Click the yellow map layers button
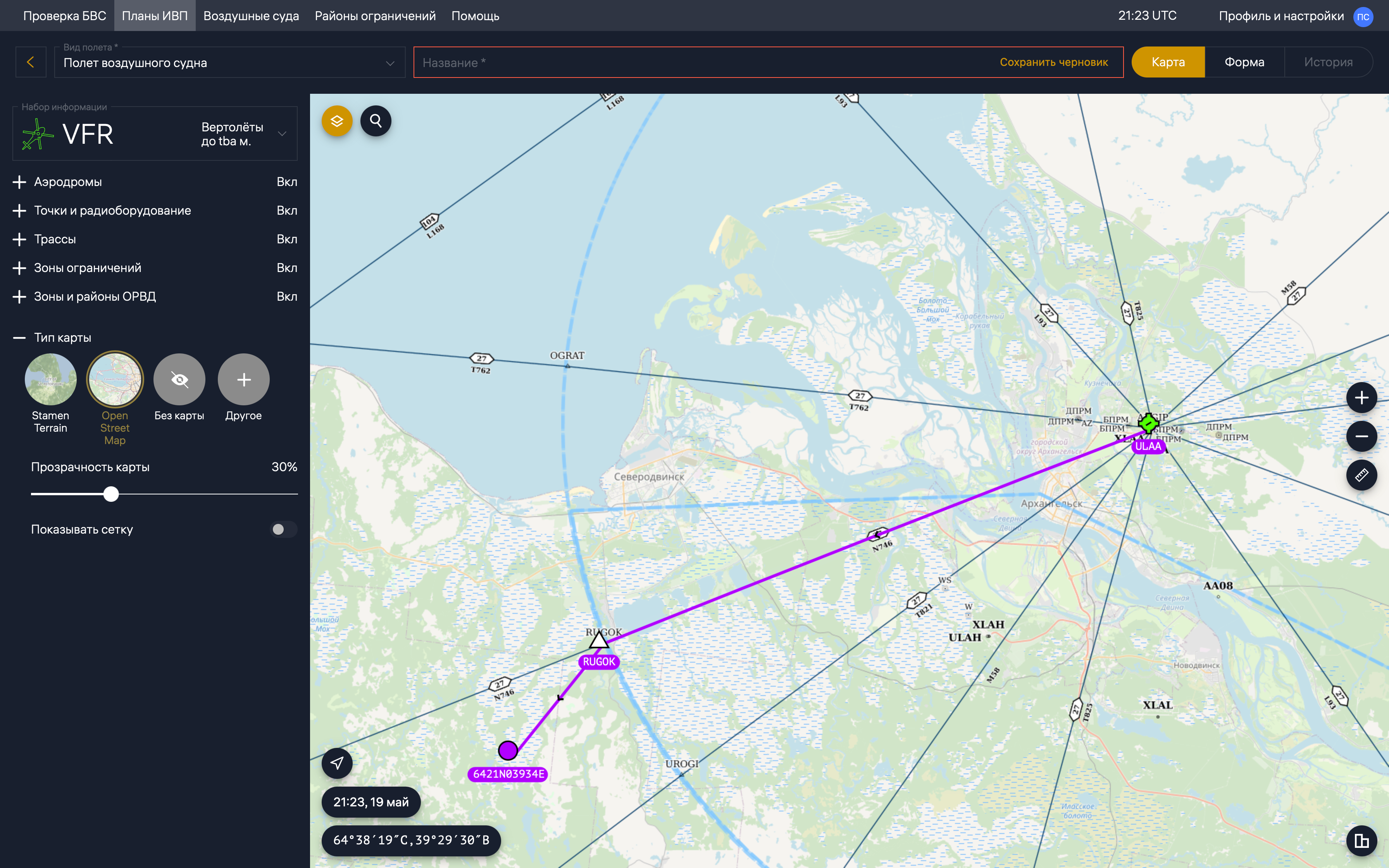Image resolution: width=1389 pixels, height=868 pixels. (x=337, y=121)
